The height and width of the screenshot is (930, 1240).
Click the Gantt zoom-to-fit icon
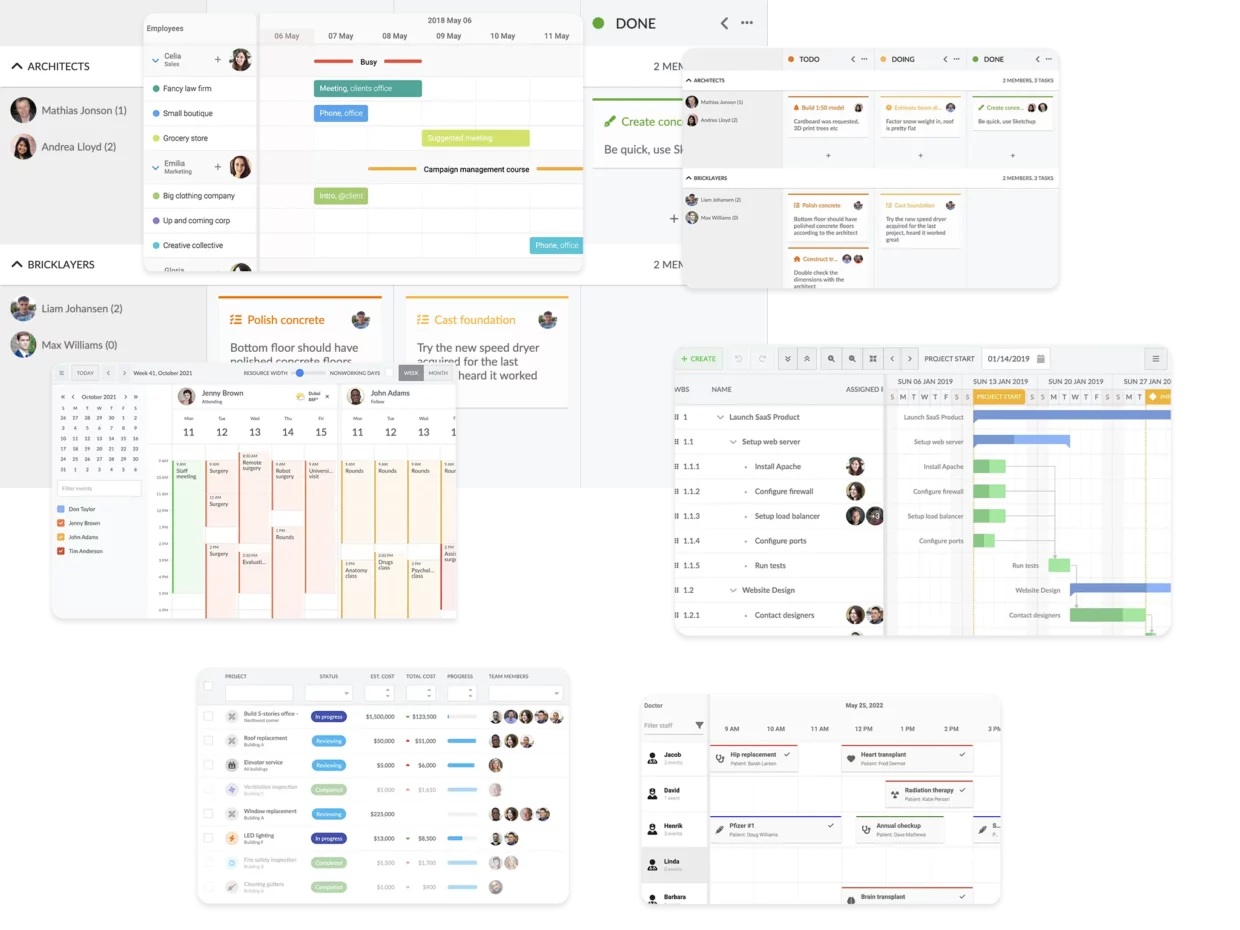[x=873, y=359]
